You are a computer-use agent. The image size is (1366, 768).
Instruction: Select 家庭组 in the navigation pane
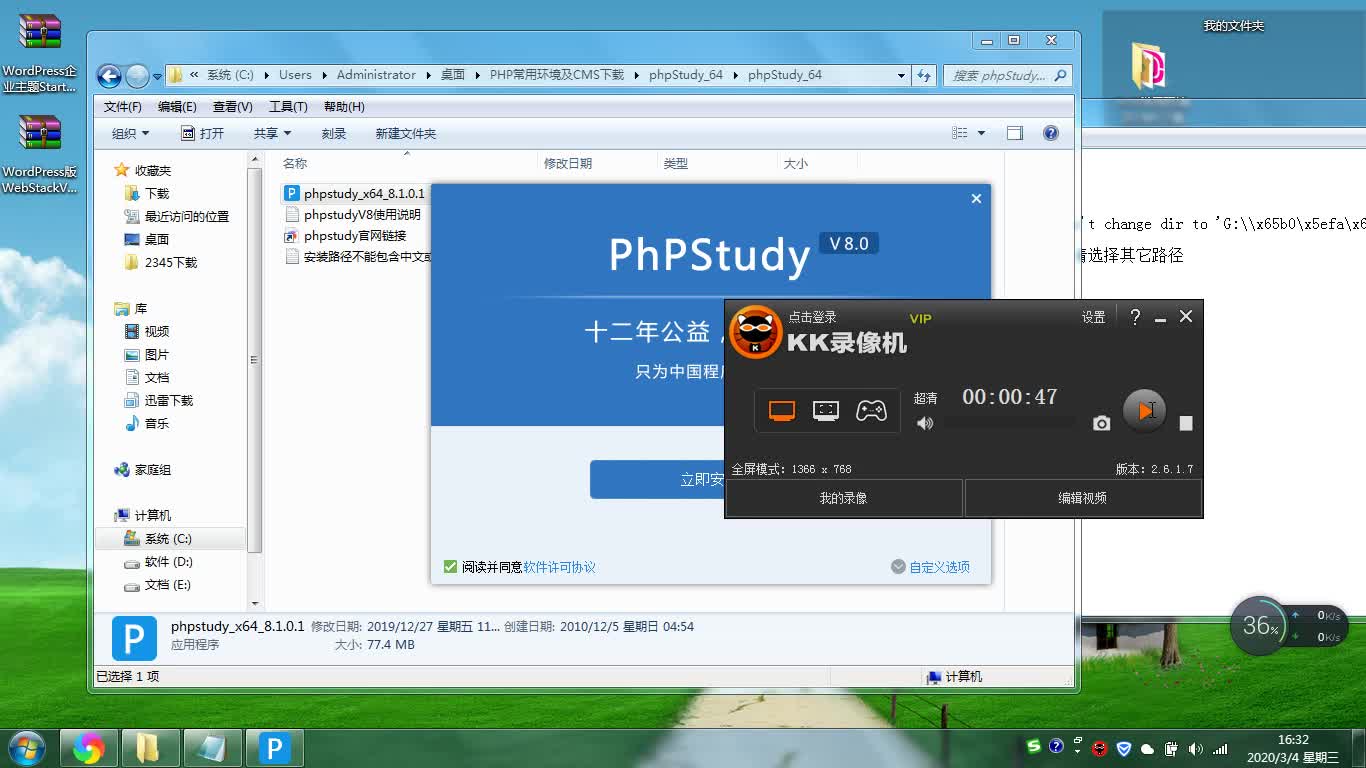click(142, 470)
